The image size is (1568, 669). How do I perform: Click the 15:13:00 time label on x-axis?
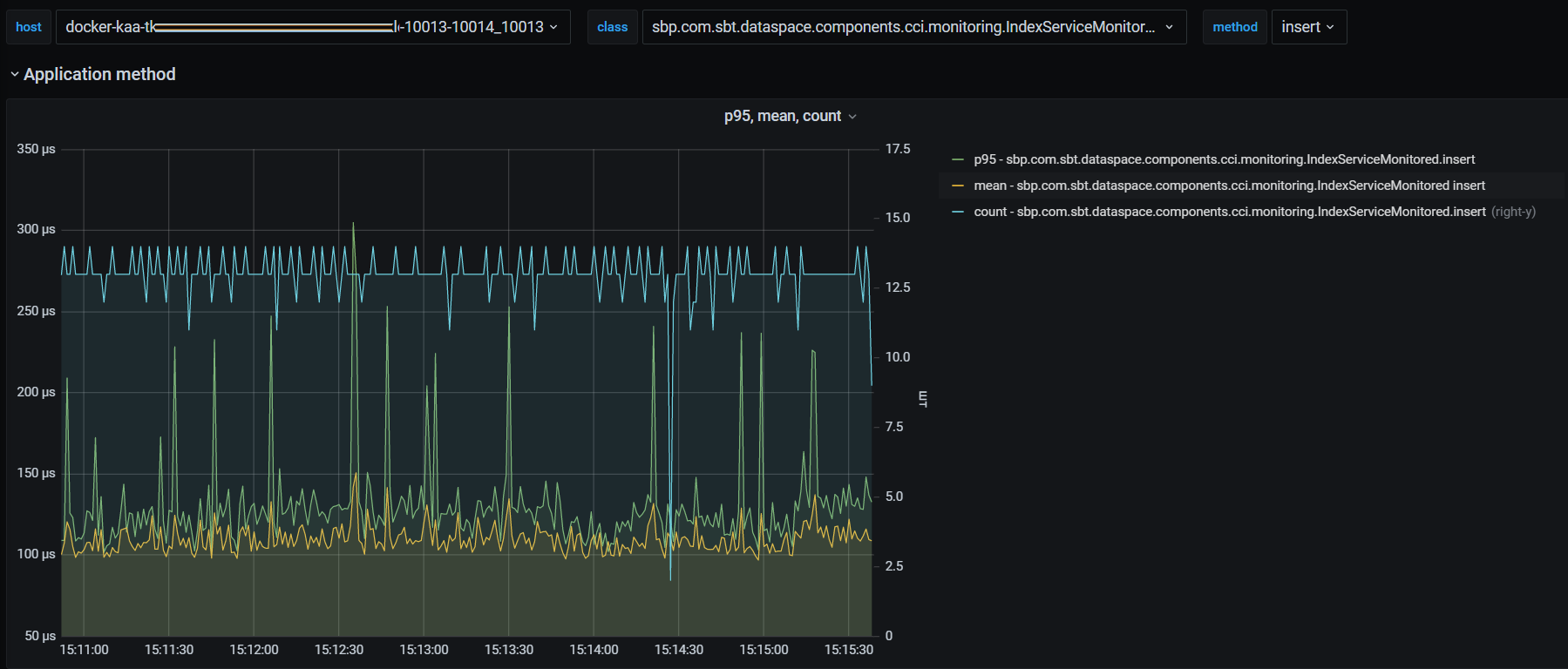click(424, 650)
